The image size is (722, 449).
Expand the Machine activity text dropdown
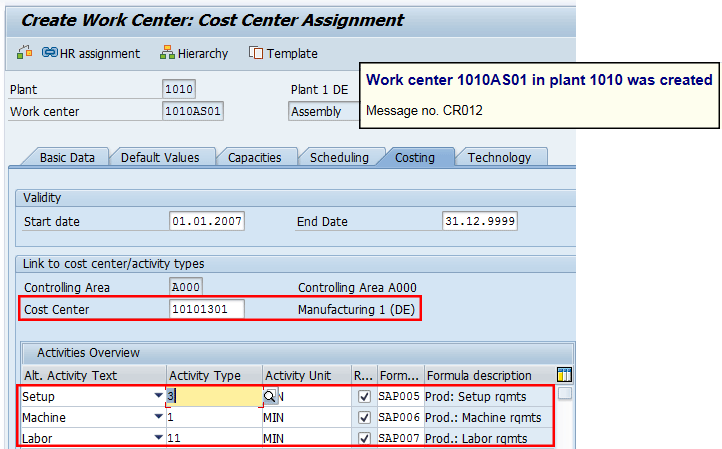[157, 417]
